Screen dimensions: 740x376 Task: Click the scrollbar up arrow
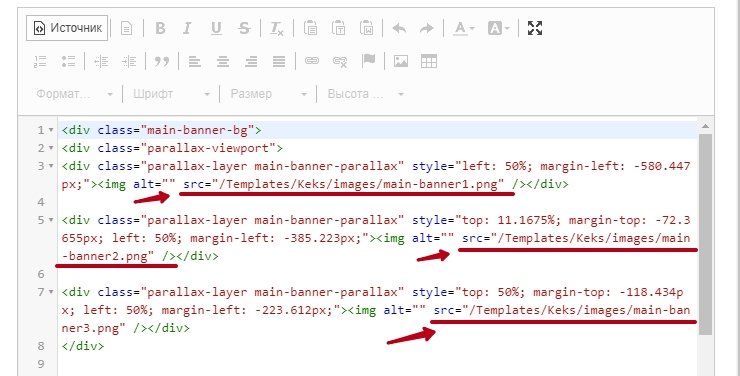click(x=705, y=126)
